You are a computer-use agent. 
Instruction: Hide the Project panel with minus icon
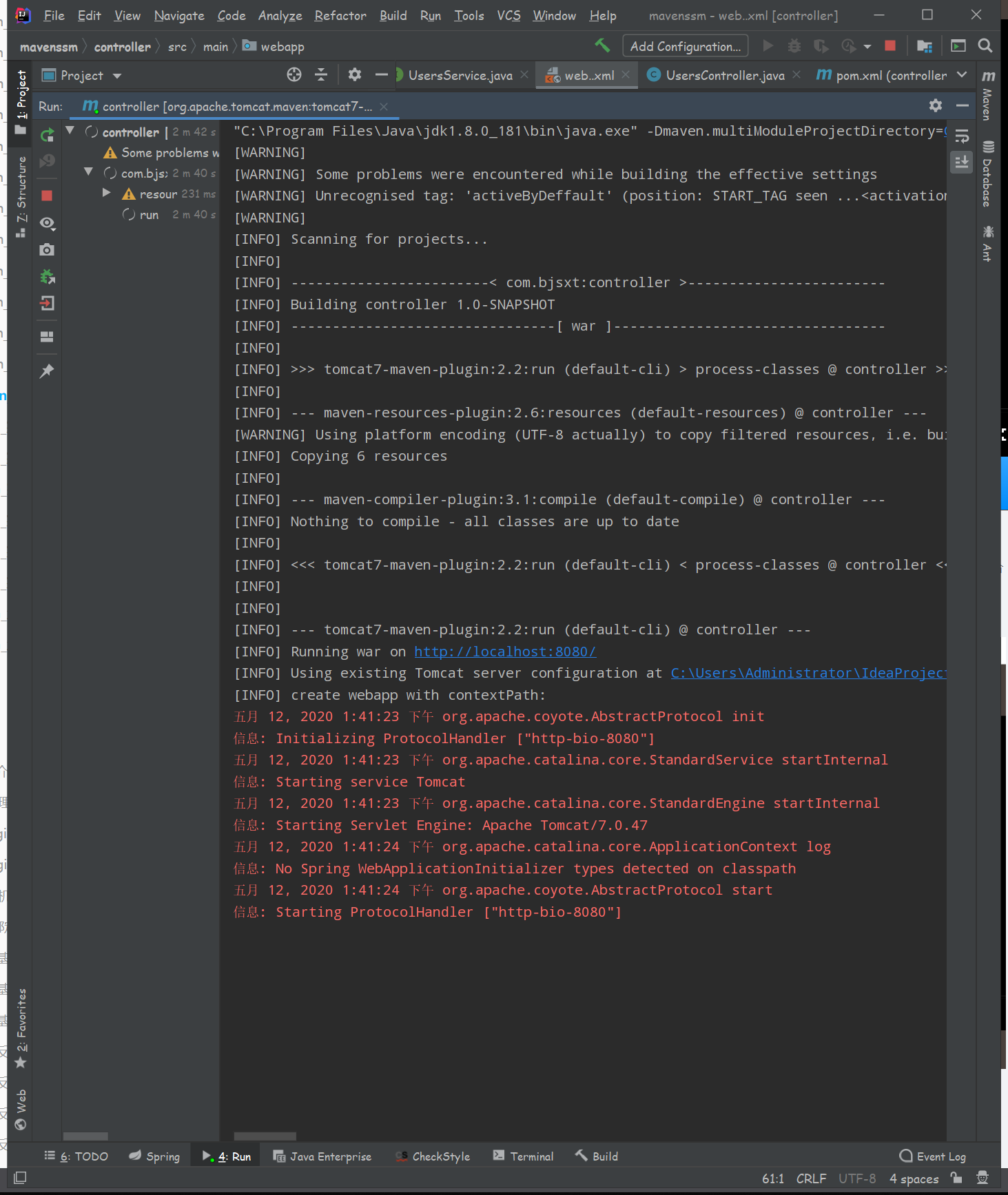[x=381, y=75]
